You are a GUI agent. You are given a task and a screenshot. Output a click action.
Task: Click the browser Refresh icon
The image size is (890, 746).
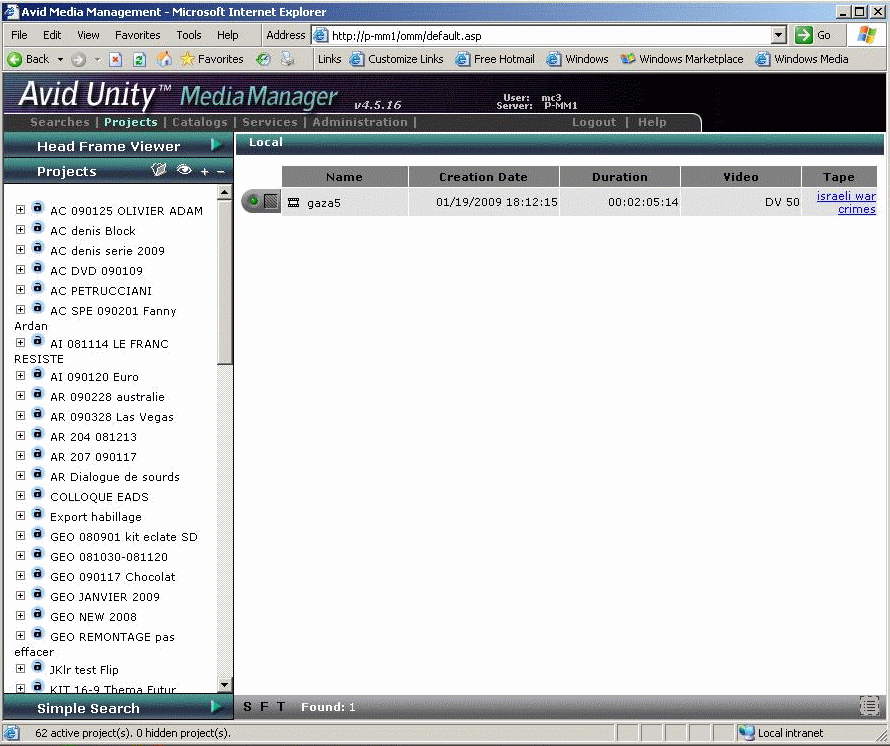pos(139,59)
